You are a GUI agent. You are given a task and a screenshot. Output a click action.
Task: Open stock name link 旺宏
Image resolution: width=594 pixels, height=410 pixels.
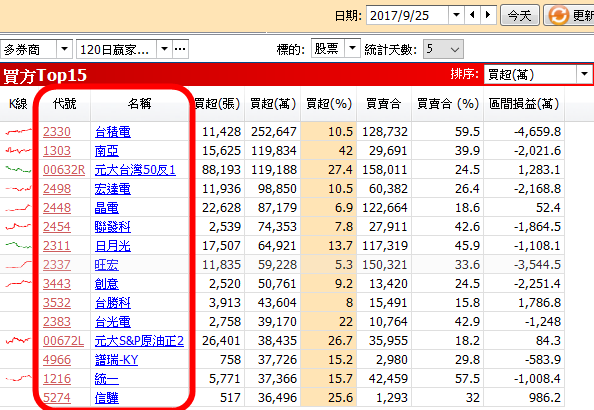pyautogui.click(x=106, y=265)
